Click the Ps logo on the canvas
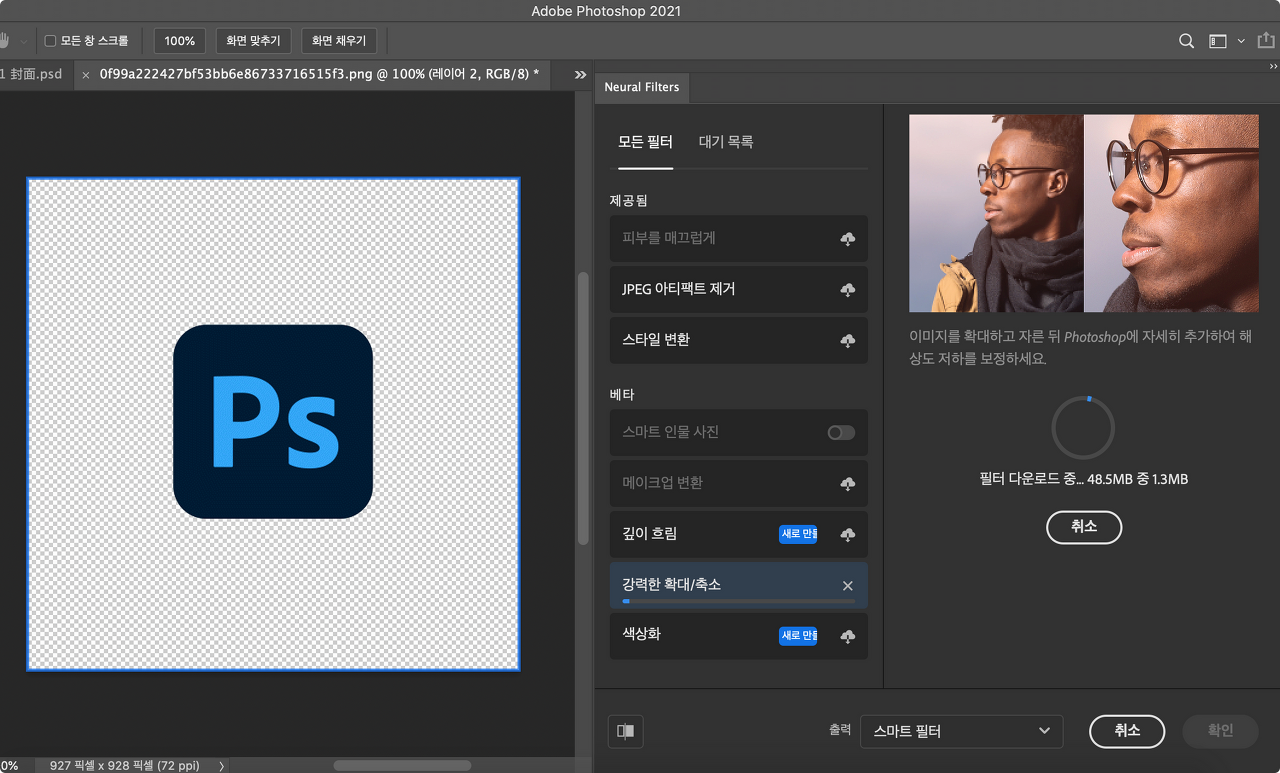 pos(273,422)
